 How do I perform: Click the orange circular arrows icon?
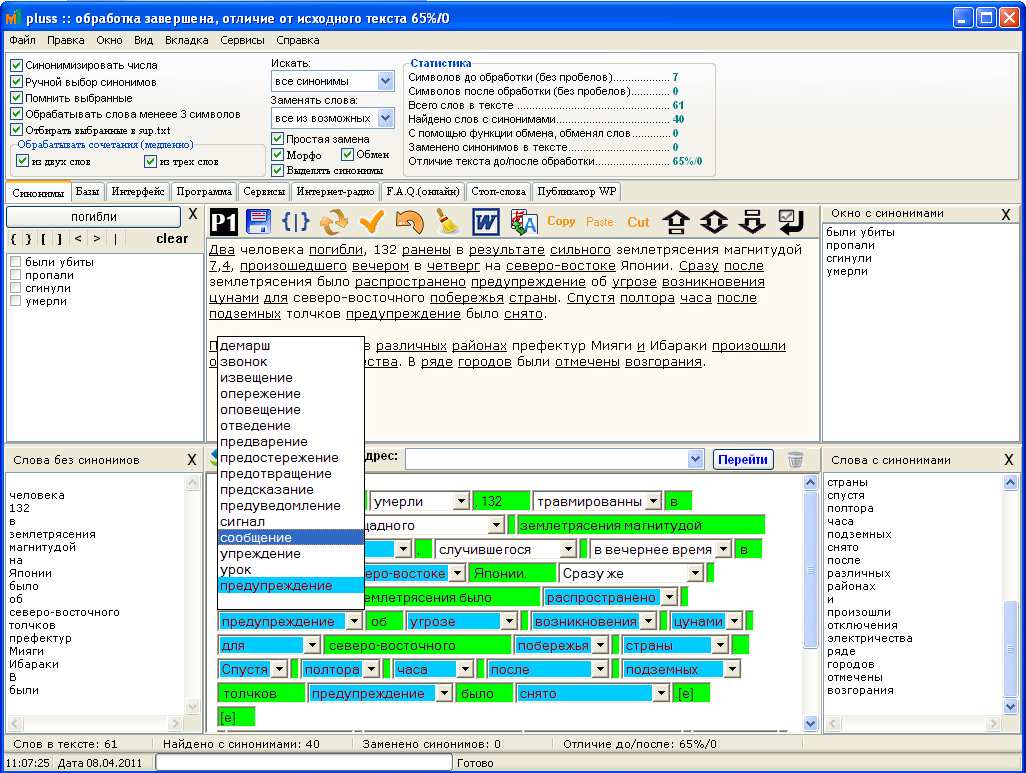(334, 221)
